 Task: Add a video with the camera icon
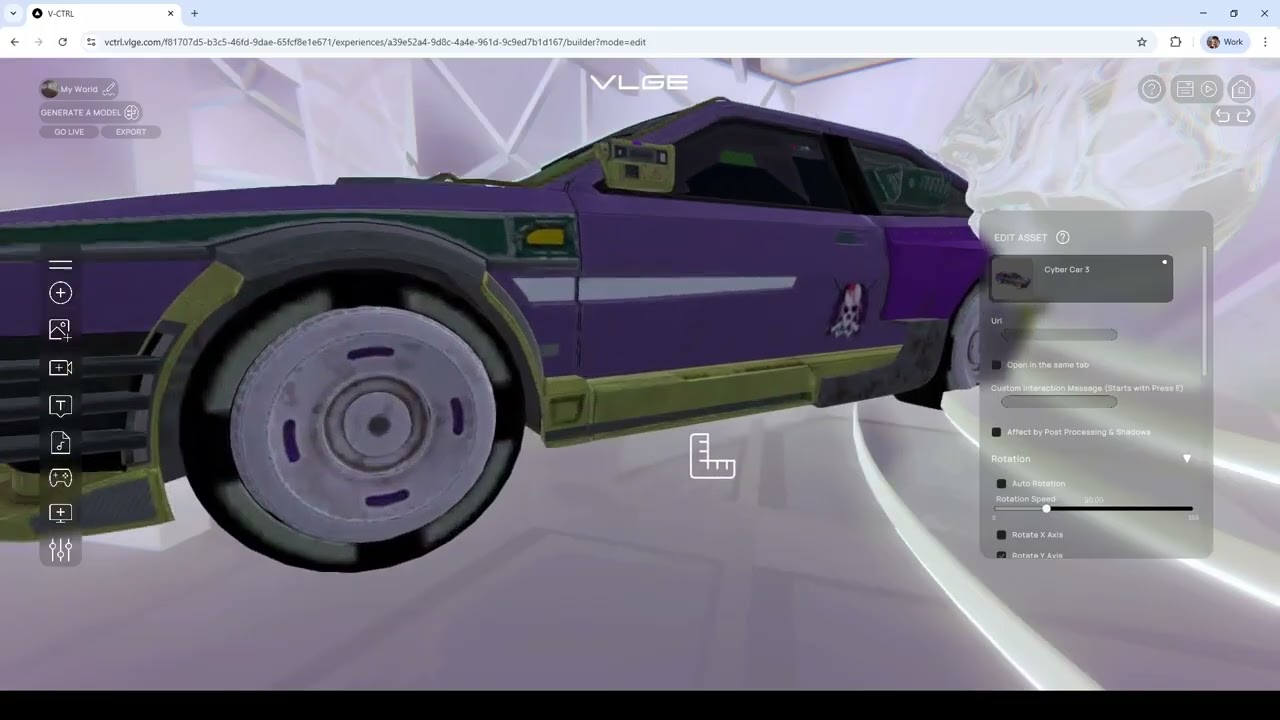point(60,368)
